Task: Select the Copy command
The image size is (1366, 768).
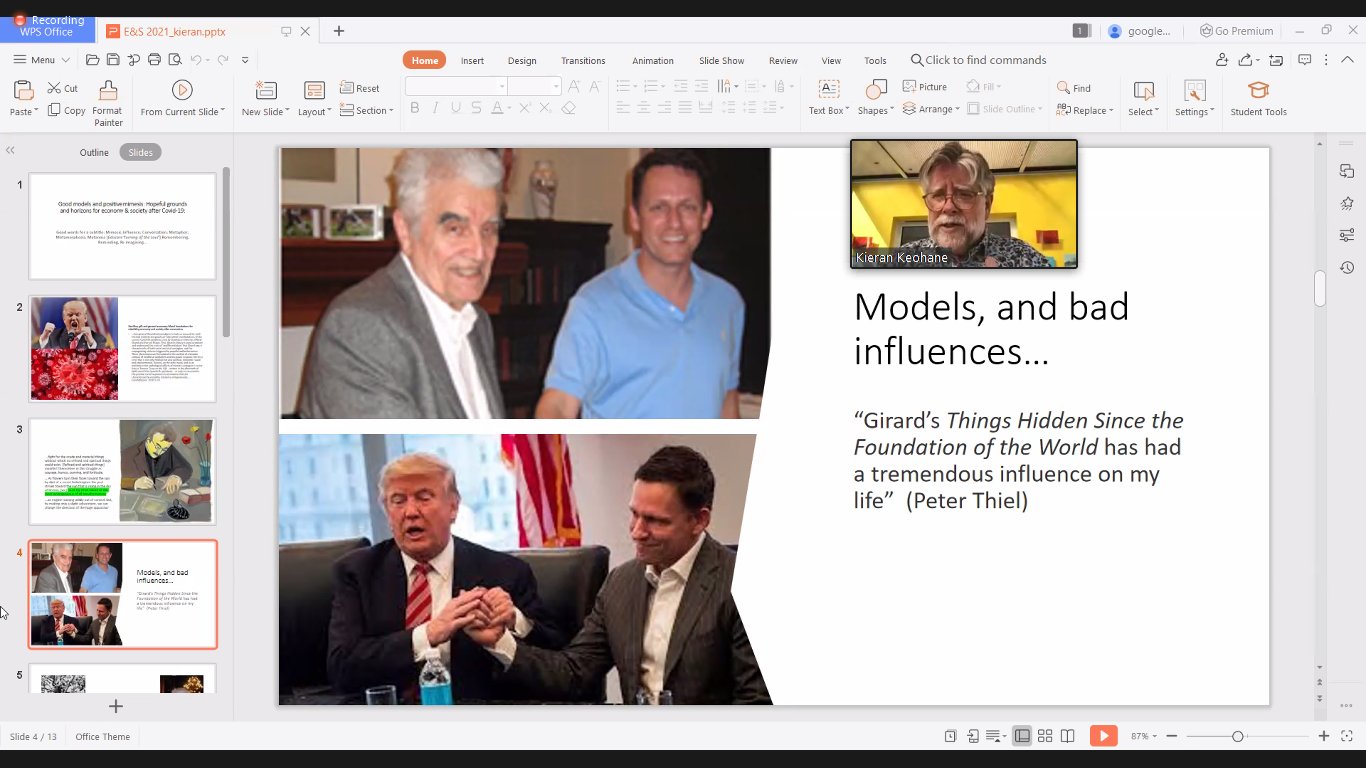Action: tap(67, 111)
